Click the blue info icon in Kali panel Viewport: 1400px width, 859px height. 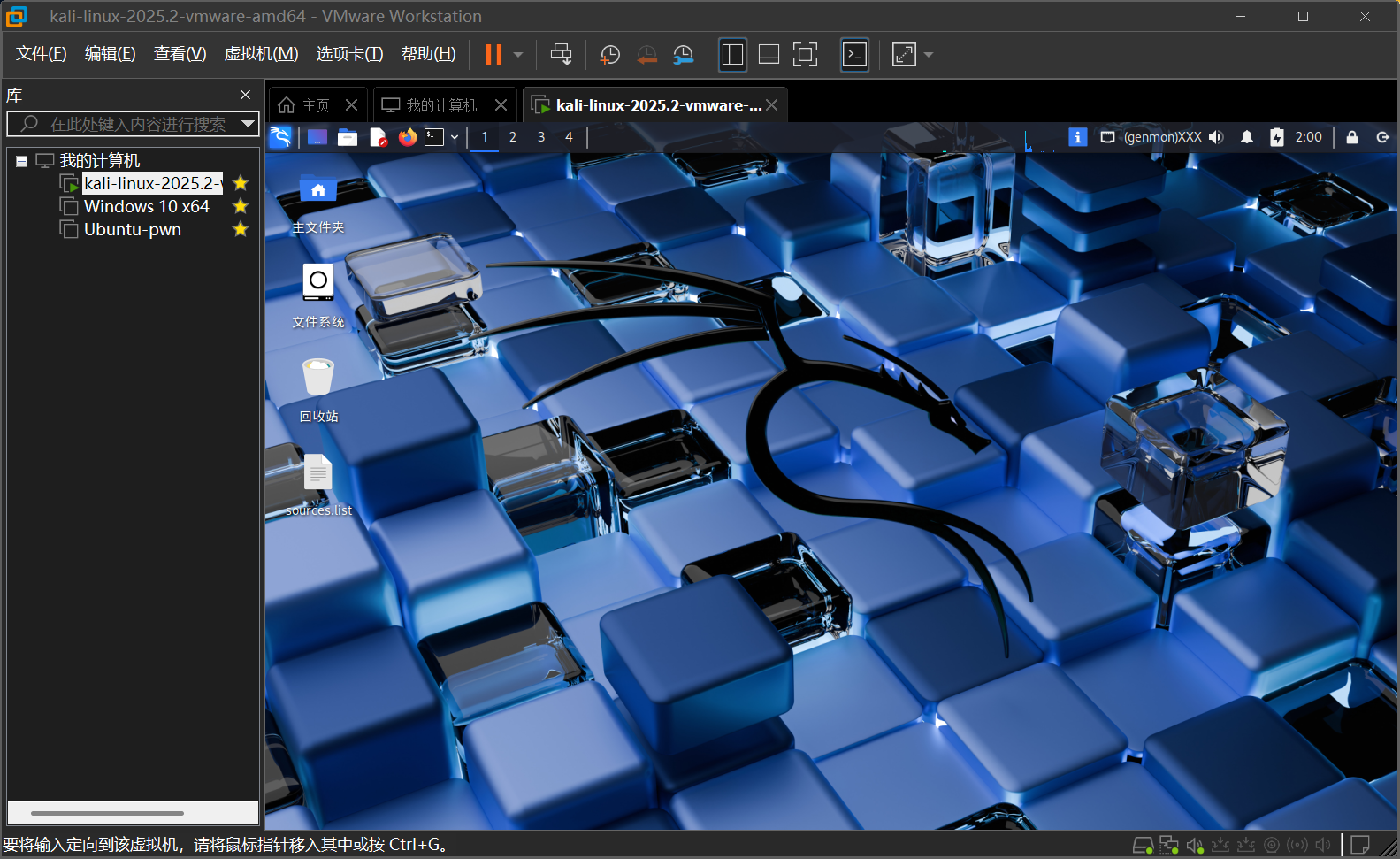(x=1077, y=137)
